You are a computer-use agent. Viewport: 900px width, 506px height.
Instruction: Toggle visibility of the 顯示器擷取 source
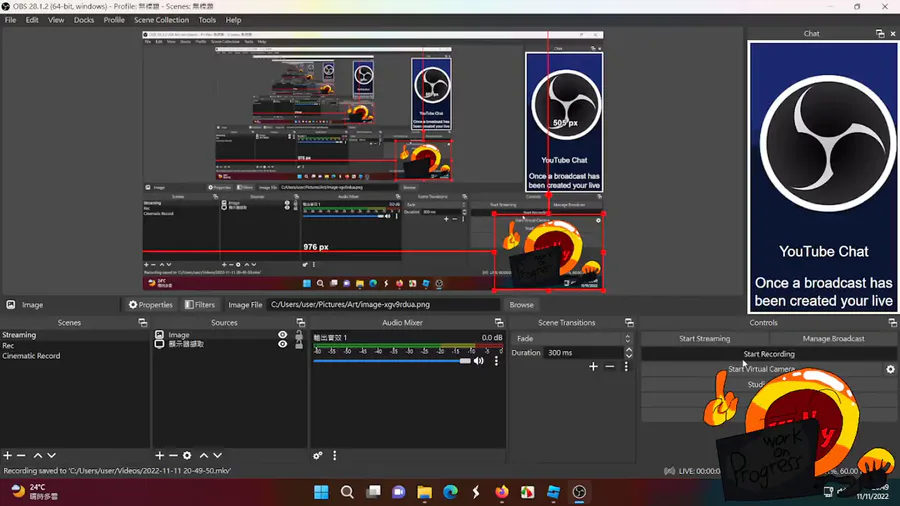[282, 344]
